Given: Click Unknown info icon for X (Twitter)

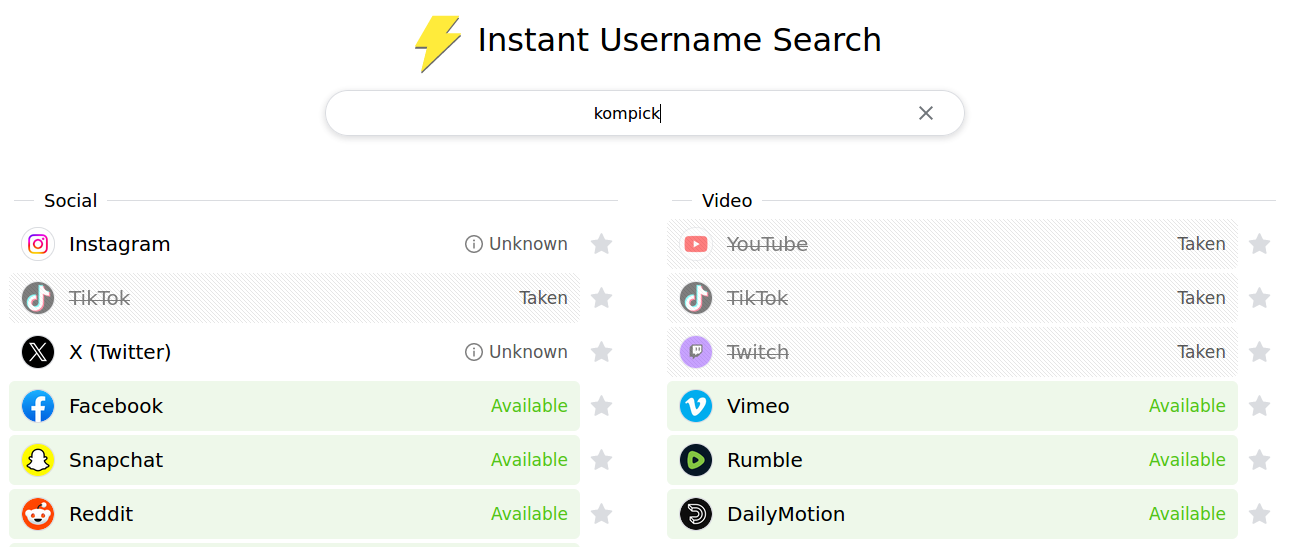Looking at the screenshot, I should (x=474, y=352).
